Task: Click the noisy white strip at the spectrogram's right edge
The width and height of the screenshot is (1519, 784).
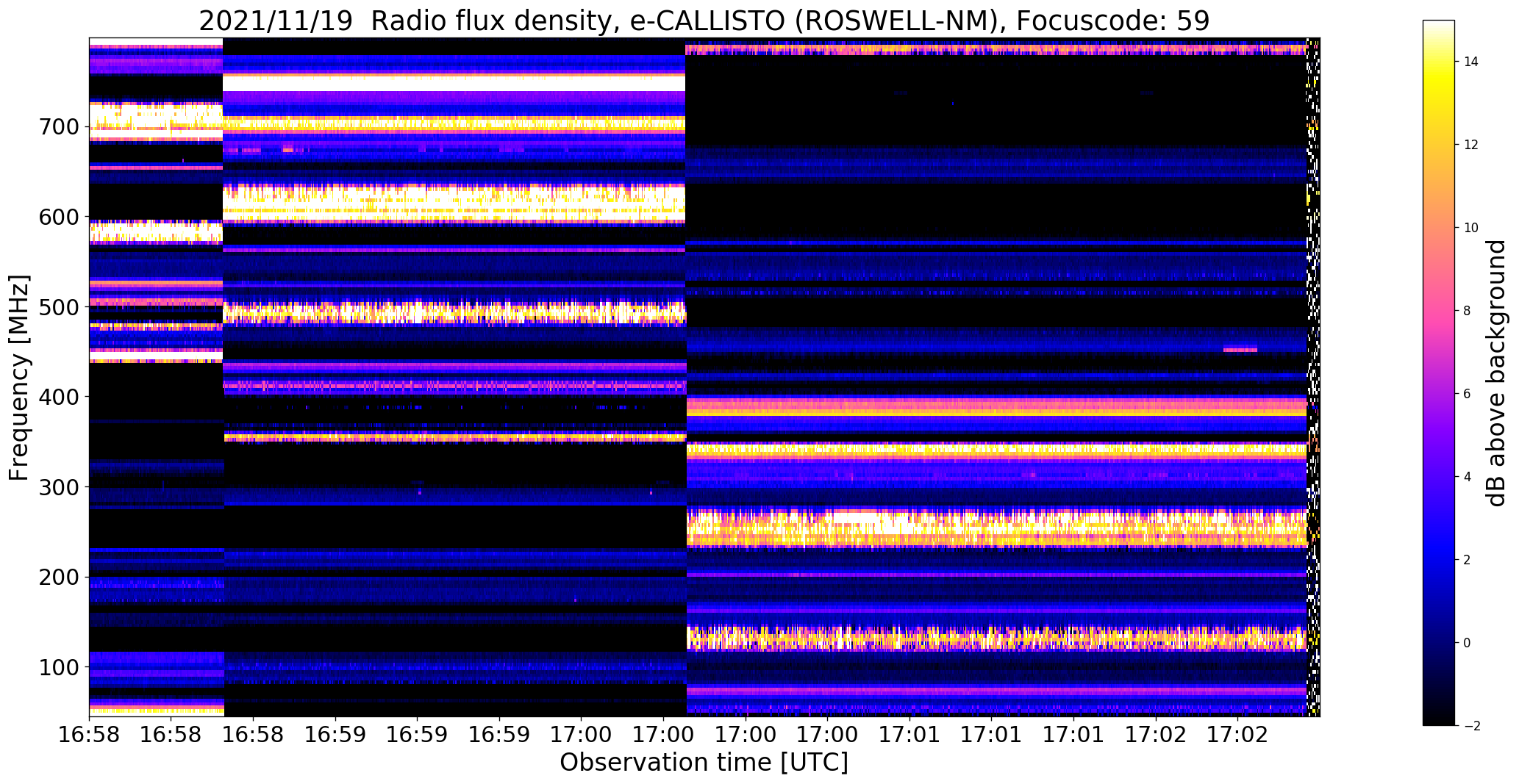Action: [1313, 377]
